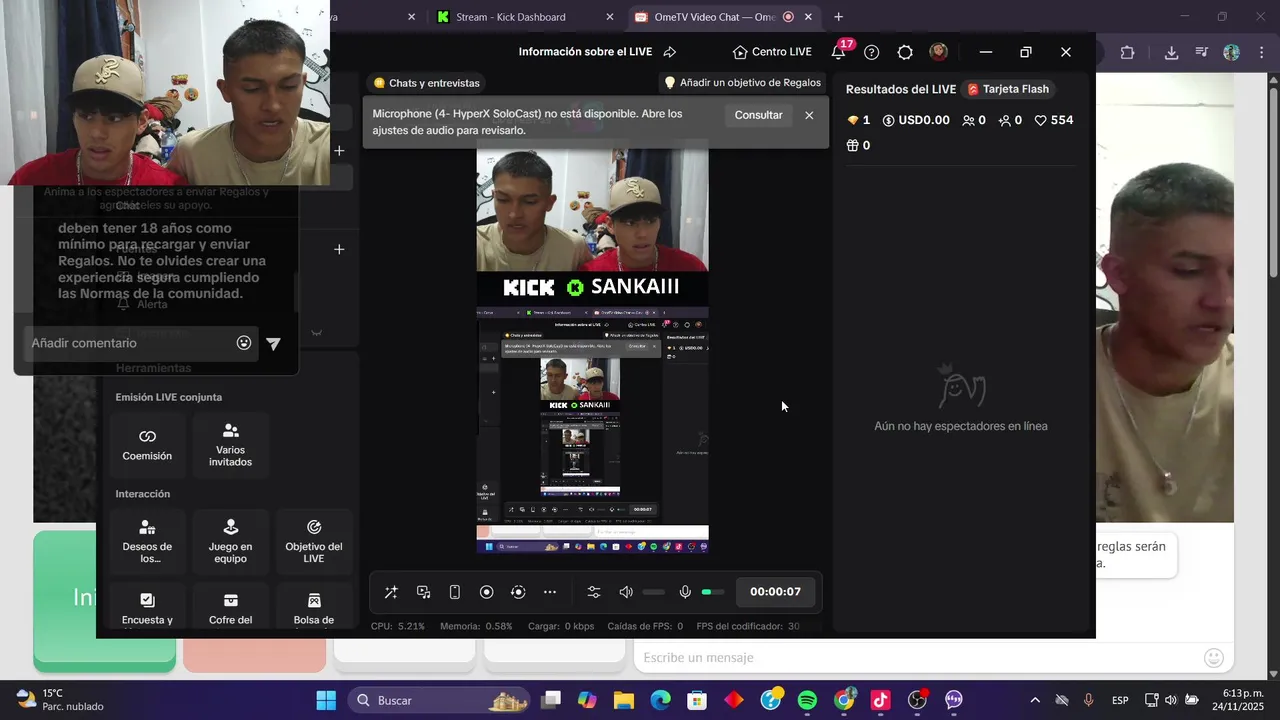Open emoji picker in comment box
This screenshot has height=720, width=1280.
[244, 343]
